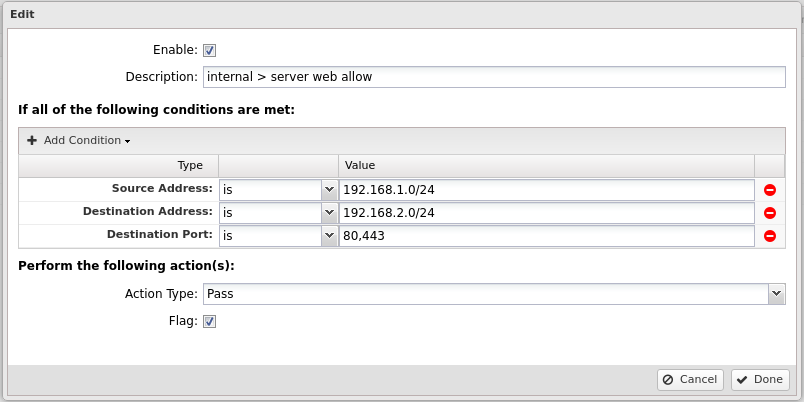Uncheck the Enable checkbox
The width and height of the screenshot is (804, 402).
pos(210,50)
